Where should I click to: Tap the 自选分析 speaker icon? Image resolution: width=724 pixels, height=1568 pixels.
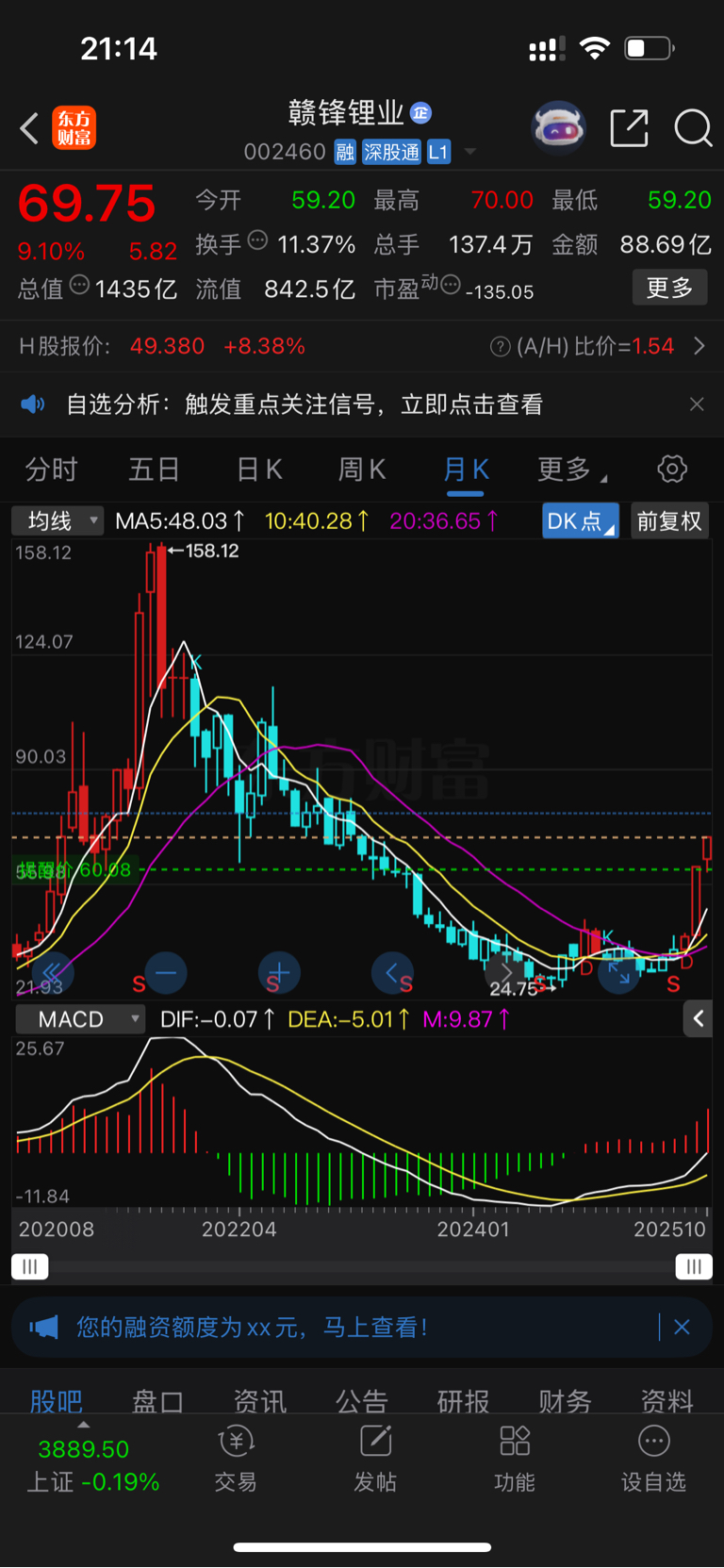tap(33, 404)
